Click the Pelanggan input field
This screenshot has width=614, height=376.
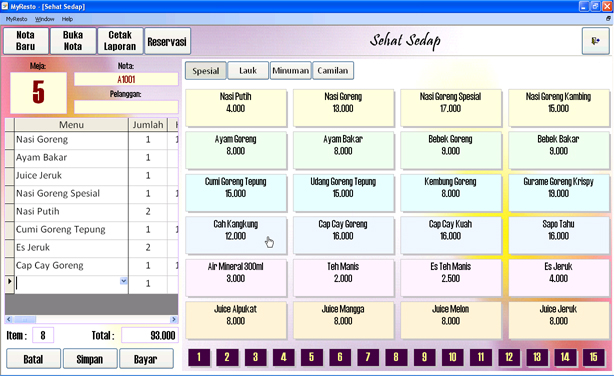[126, 107]
